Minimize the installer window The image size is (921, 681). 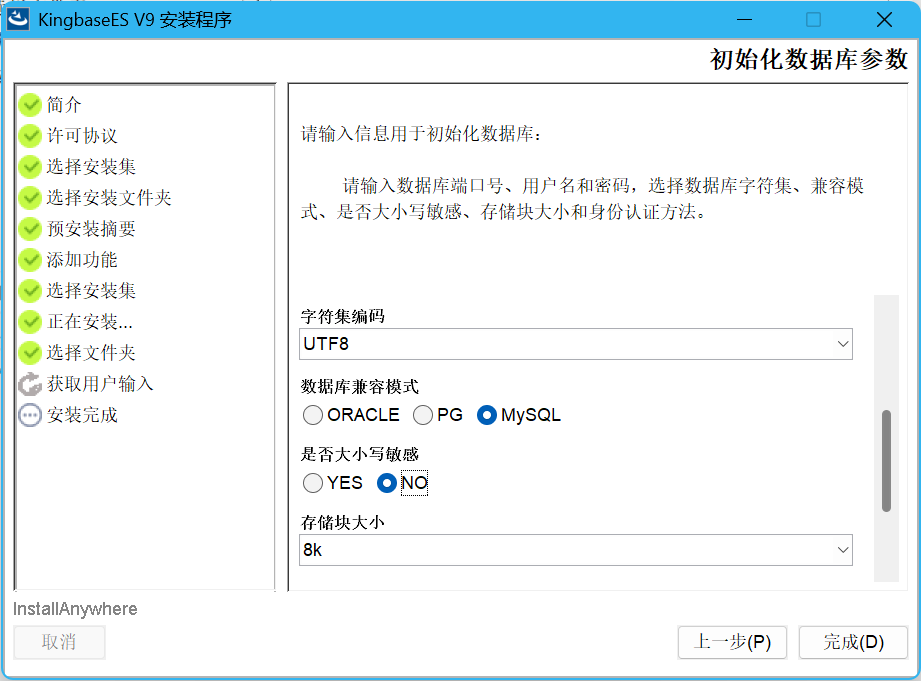(744, 19)
